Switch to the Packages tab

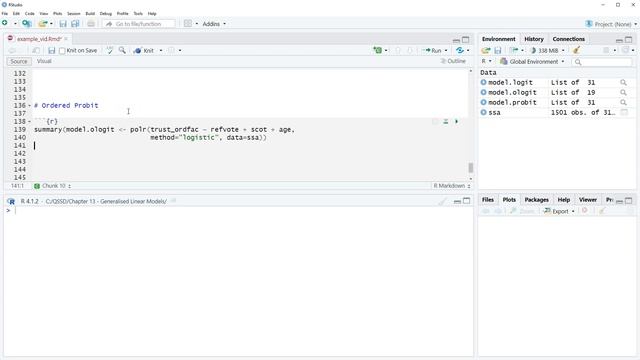tap(536, 200)
